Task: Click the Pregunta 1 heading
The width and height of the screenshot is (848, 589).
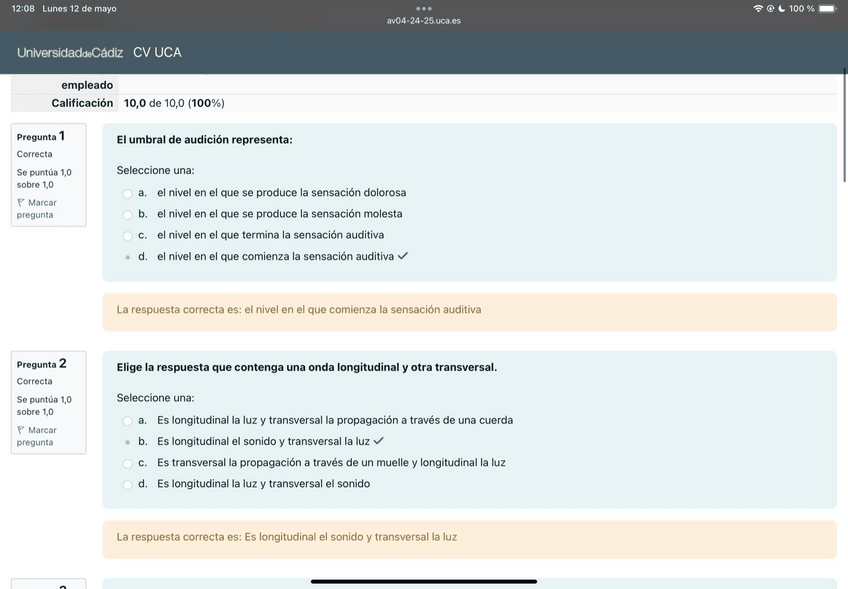Action: point(41,136)
